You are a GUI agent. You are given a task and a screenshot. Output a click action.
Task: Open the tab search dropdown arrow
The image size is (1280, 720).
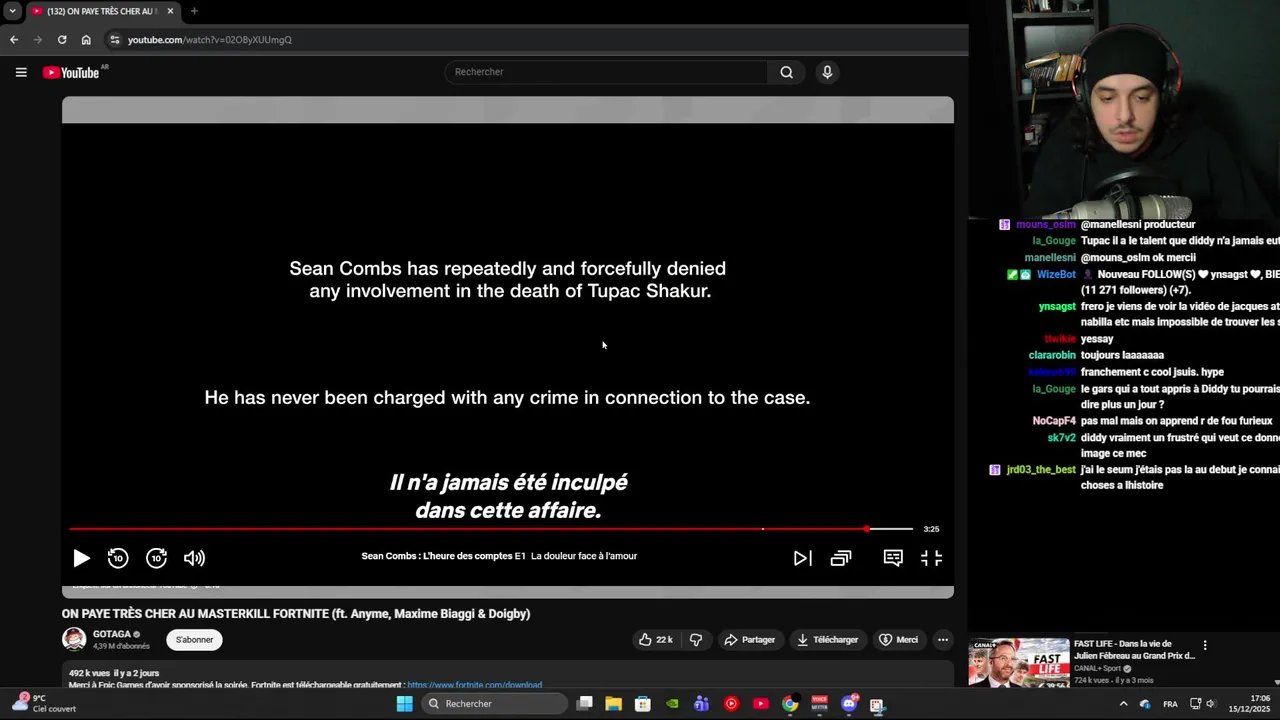pyautogui.click(x=12, y=11)
